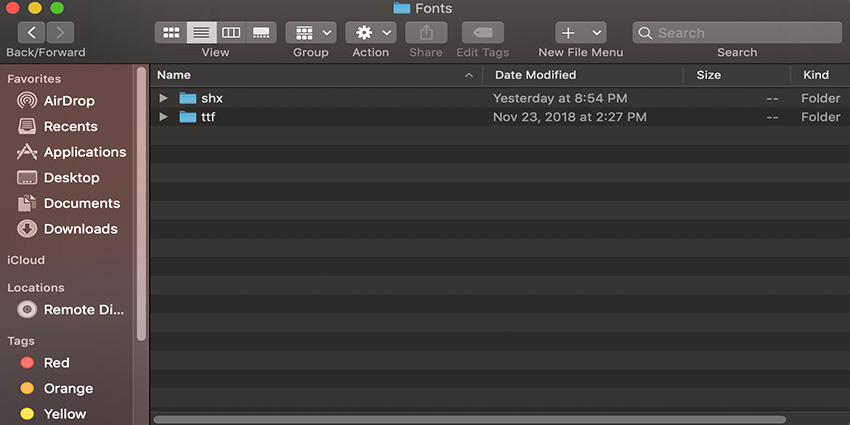Open the New File Menu dropdown
This screenshot has width=850, height=425.
581,33
